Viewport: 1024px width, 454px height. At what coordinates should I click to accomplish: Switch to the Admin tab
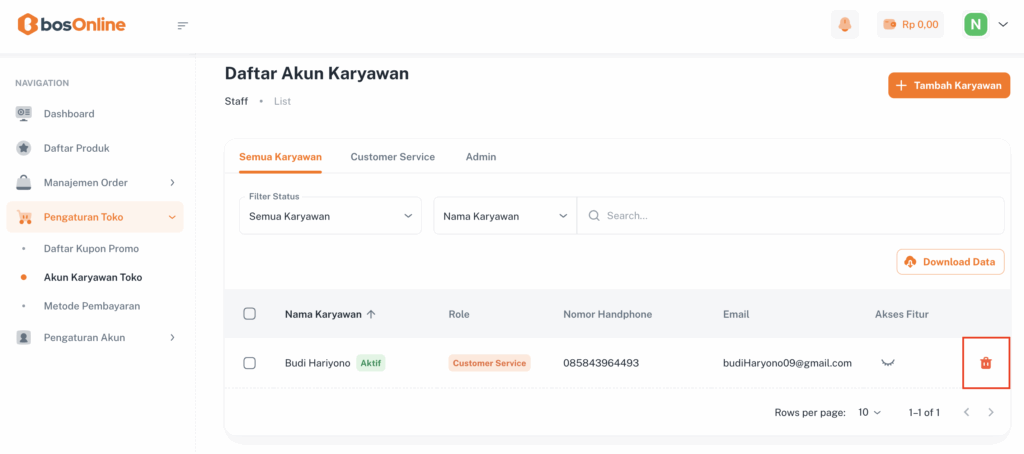[481, 157]
